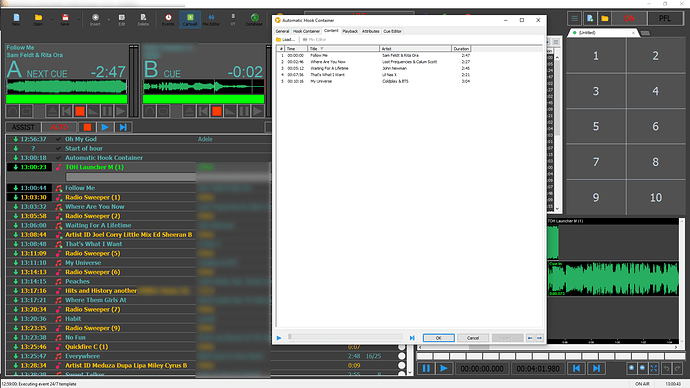Viewport: 690px width, 388px height.
Task: Open the Hook Container tab
Action: coord(306,31)
